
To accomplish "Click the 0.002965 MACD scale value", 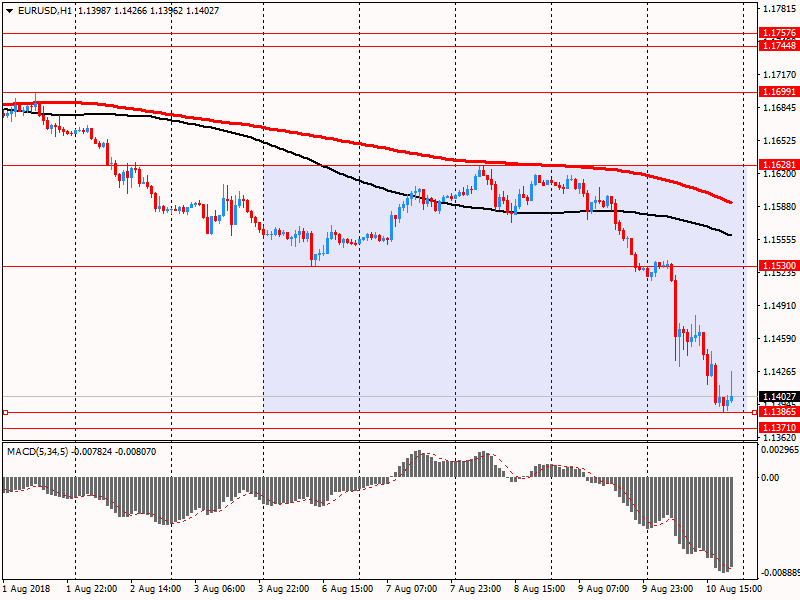I will pos(780,449).
